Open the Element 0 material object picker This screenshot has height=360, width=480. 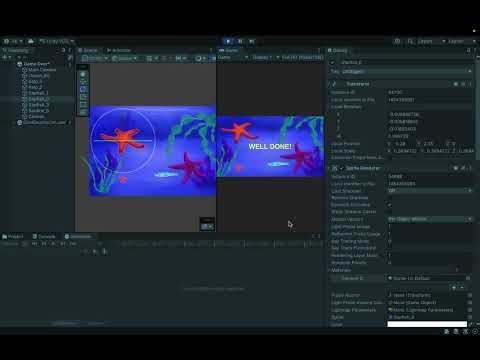(468, 278)
